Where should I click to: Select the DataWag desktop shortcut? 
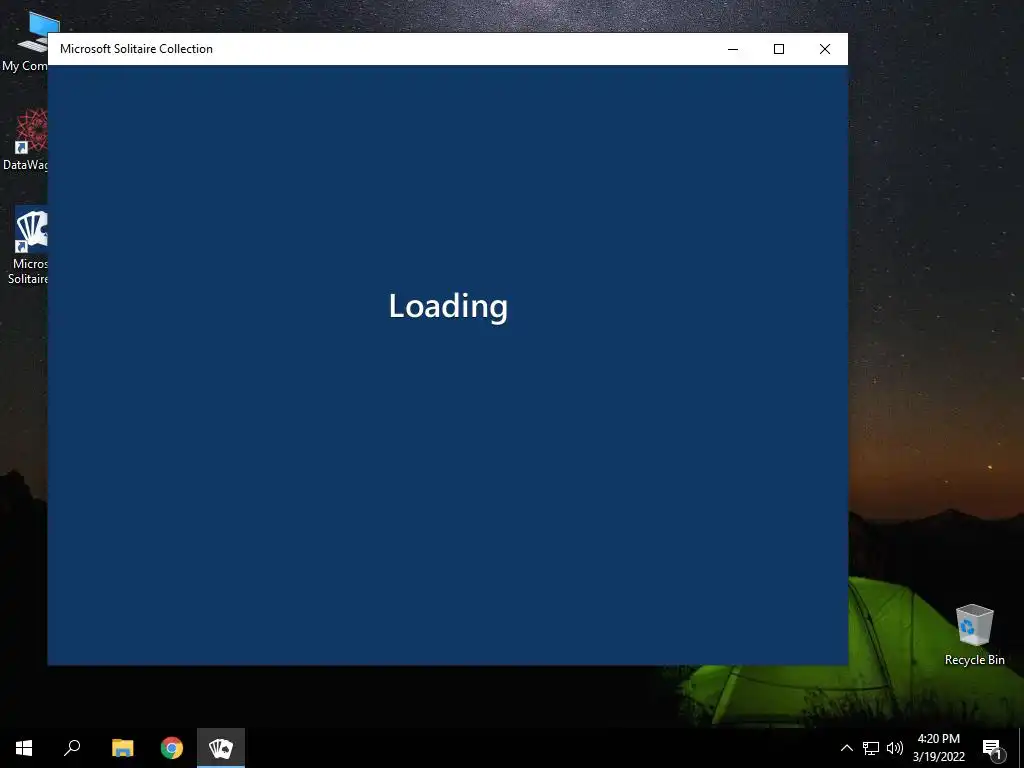pyautogui.click(x=25, y=140)
